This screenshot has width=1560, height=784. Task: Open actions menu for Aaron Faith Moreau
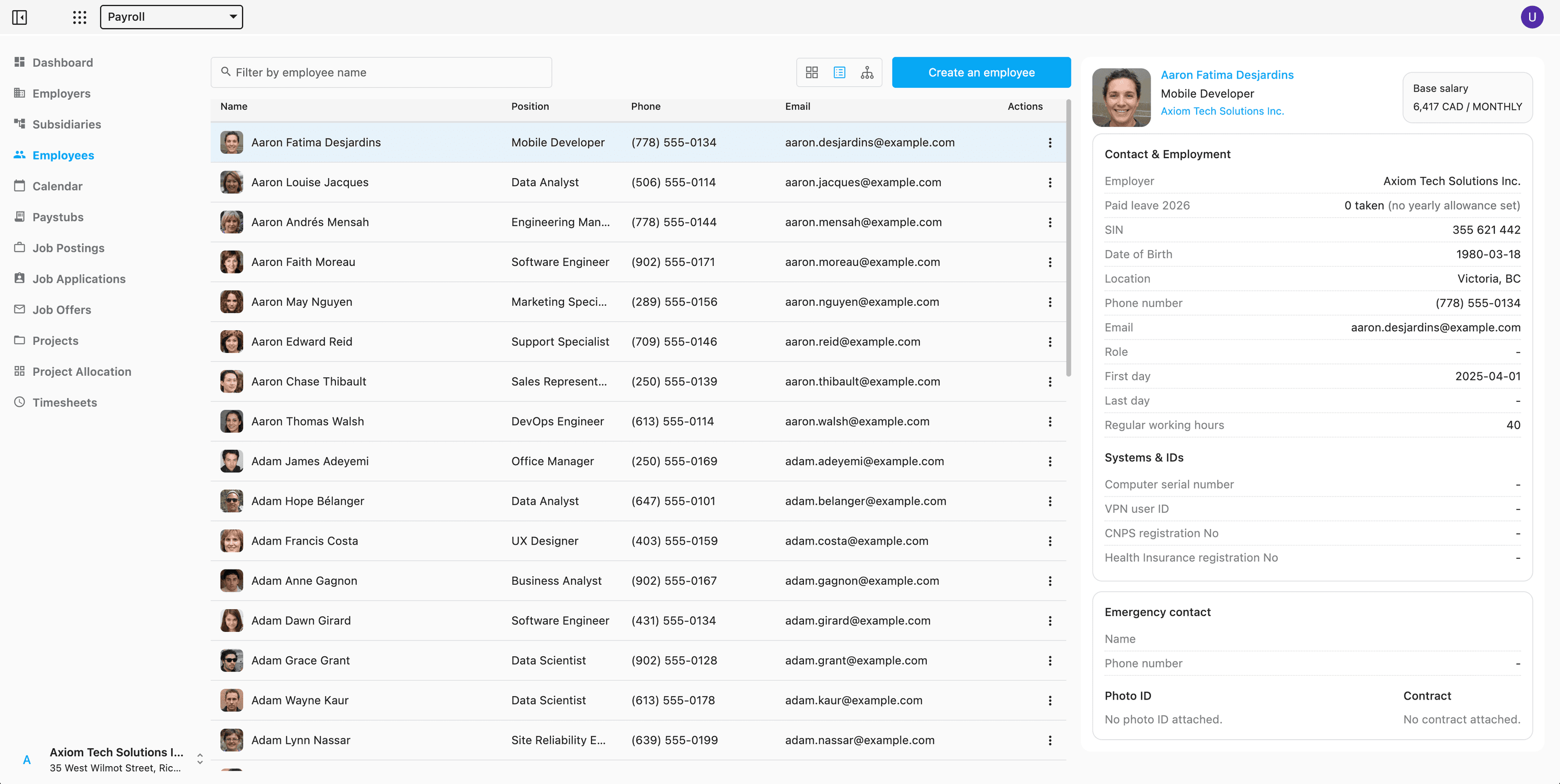1050,262
